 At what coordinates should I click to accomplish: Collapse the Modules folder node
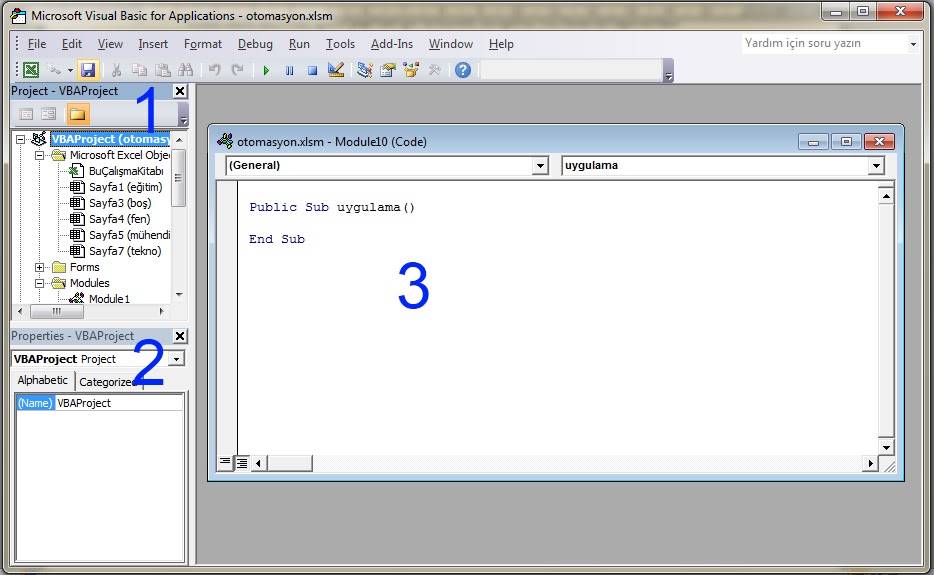coord(39,283)
